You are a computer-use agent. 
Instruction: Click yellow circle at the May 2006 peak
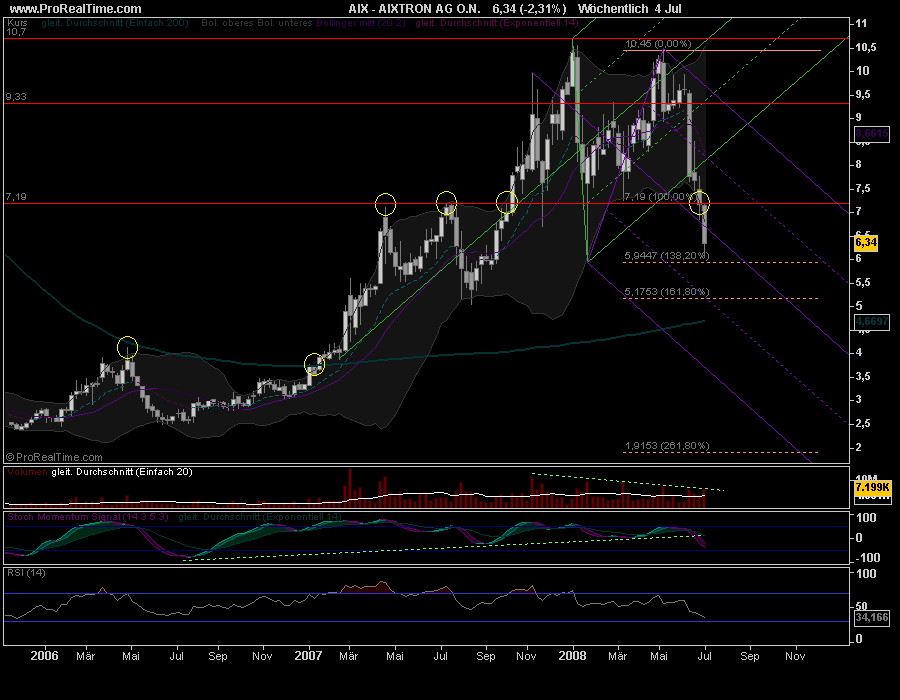click(x=127, y=347)
